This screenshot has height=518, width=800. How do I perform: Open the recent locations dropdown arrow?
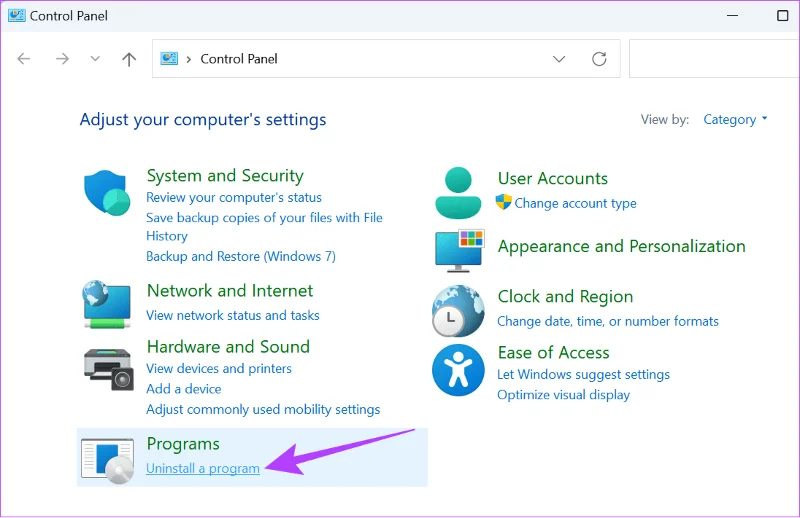pyautogui.click(x=95, y=59)
